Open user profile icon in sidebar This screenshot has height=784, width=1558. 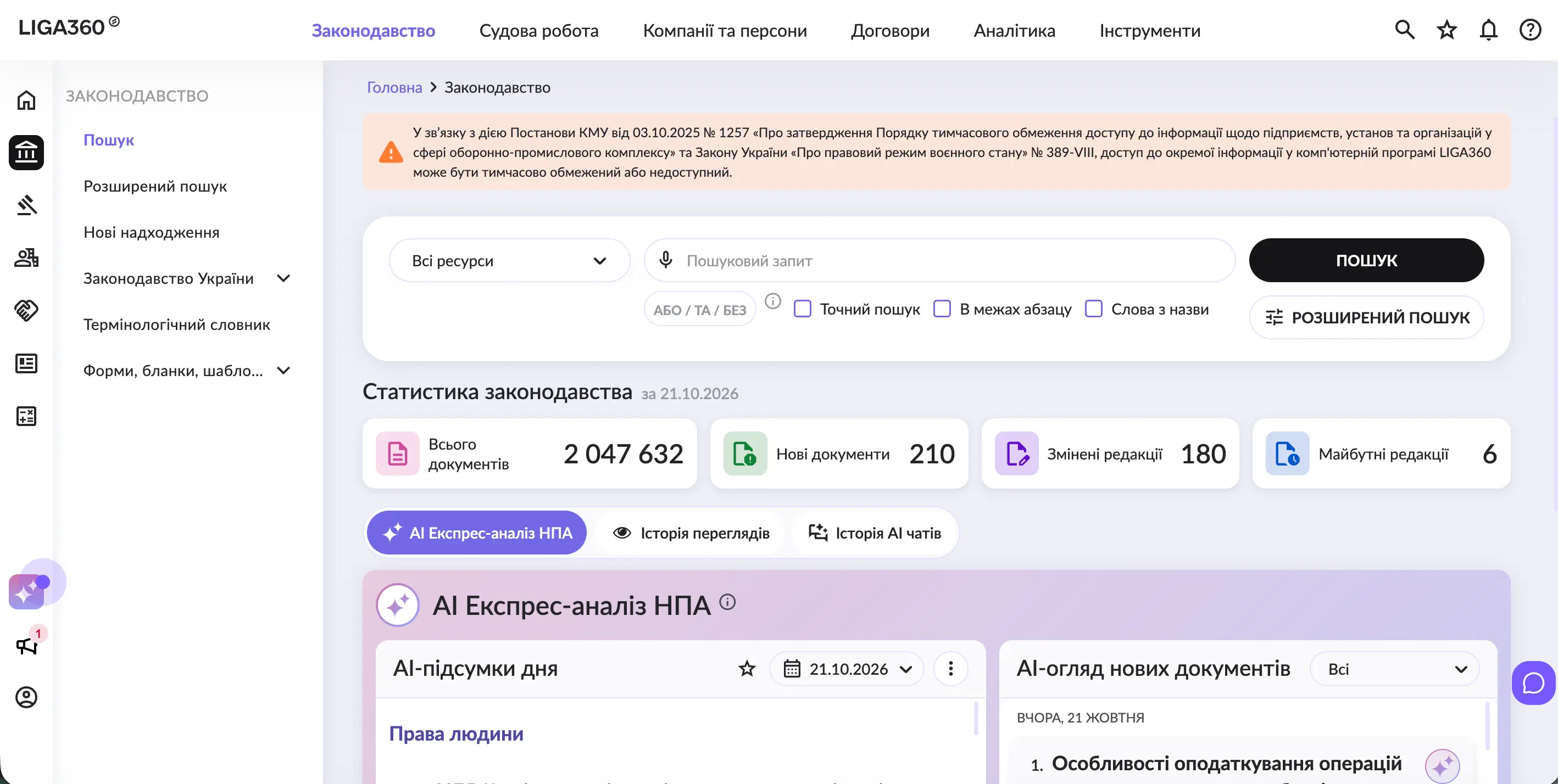click(x=26, y=697)
